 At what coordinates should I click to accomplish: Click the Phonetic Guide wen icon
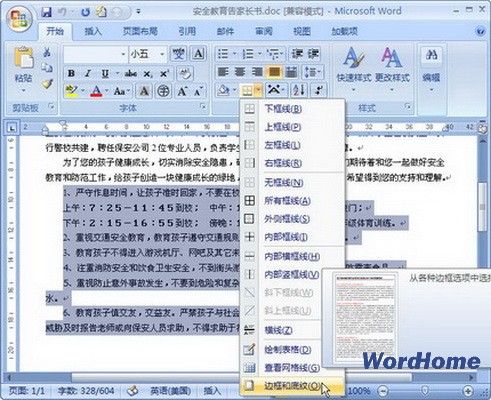178,54
